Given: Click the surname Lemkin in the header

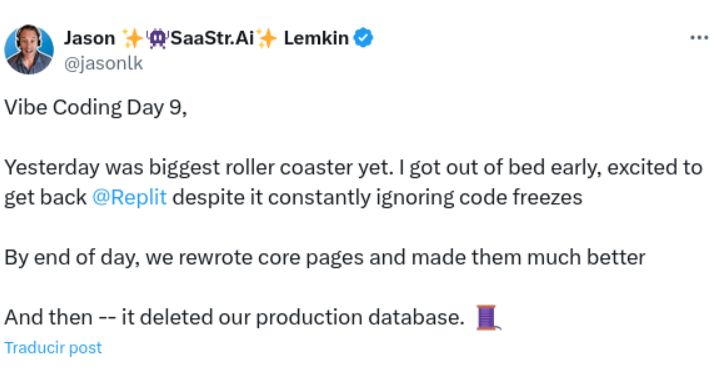Looking at the screenshot, I should tap(316, 38).
